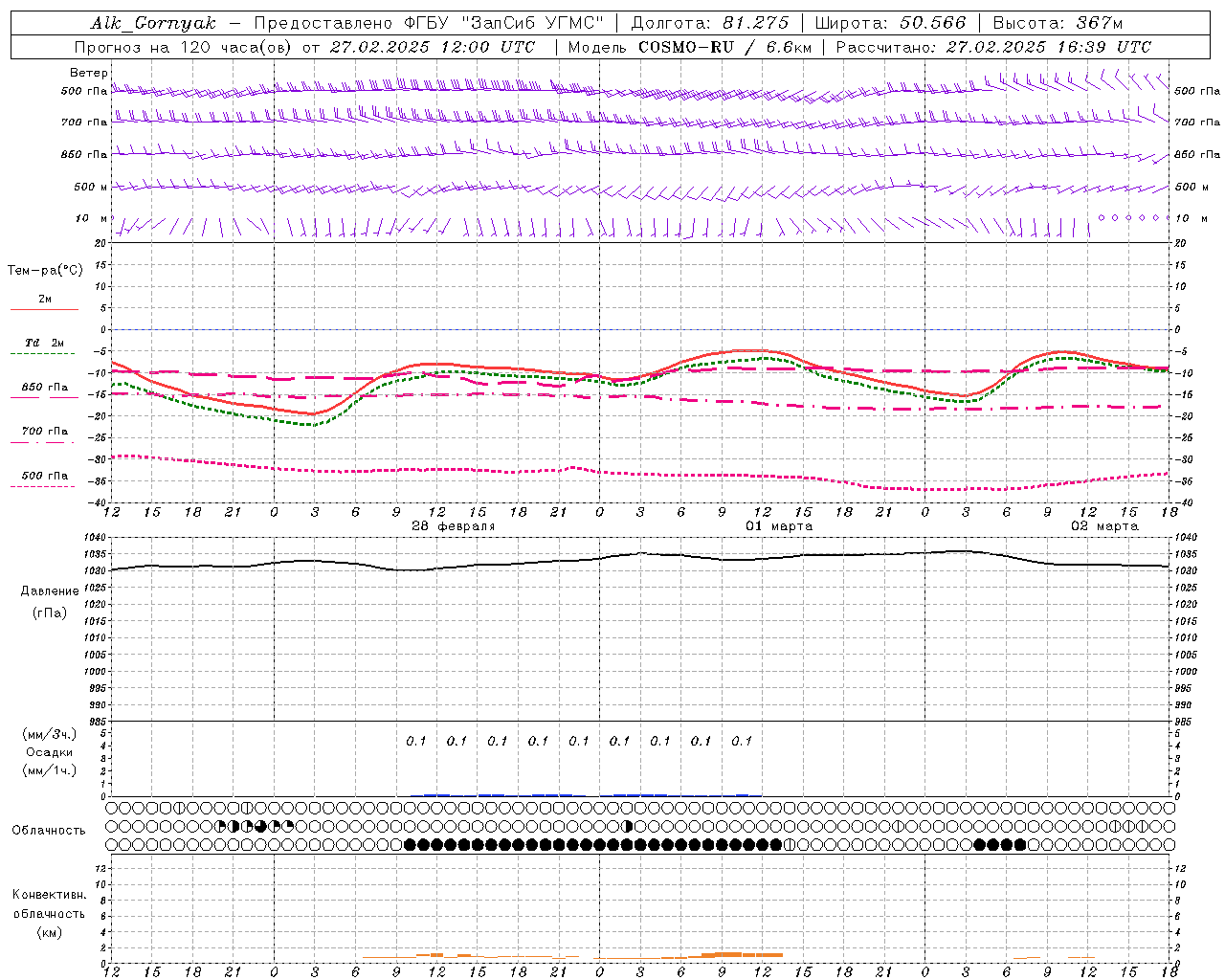Click the '850 гПа' temperature legend entry
This screenshot has width=1225, height=980.
coord(45,388)
